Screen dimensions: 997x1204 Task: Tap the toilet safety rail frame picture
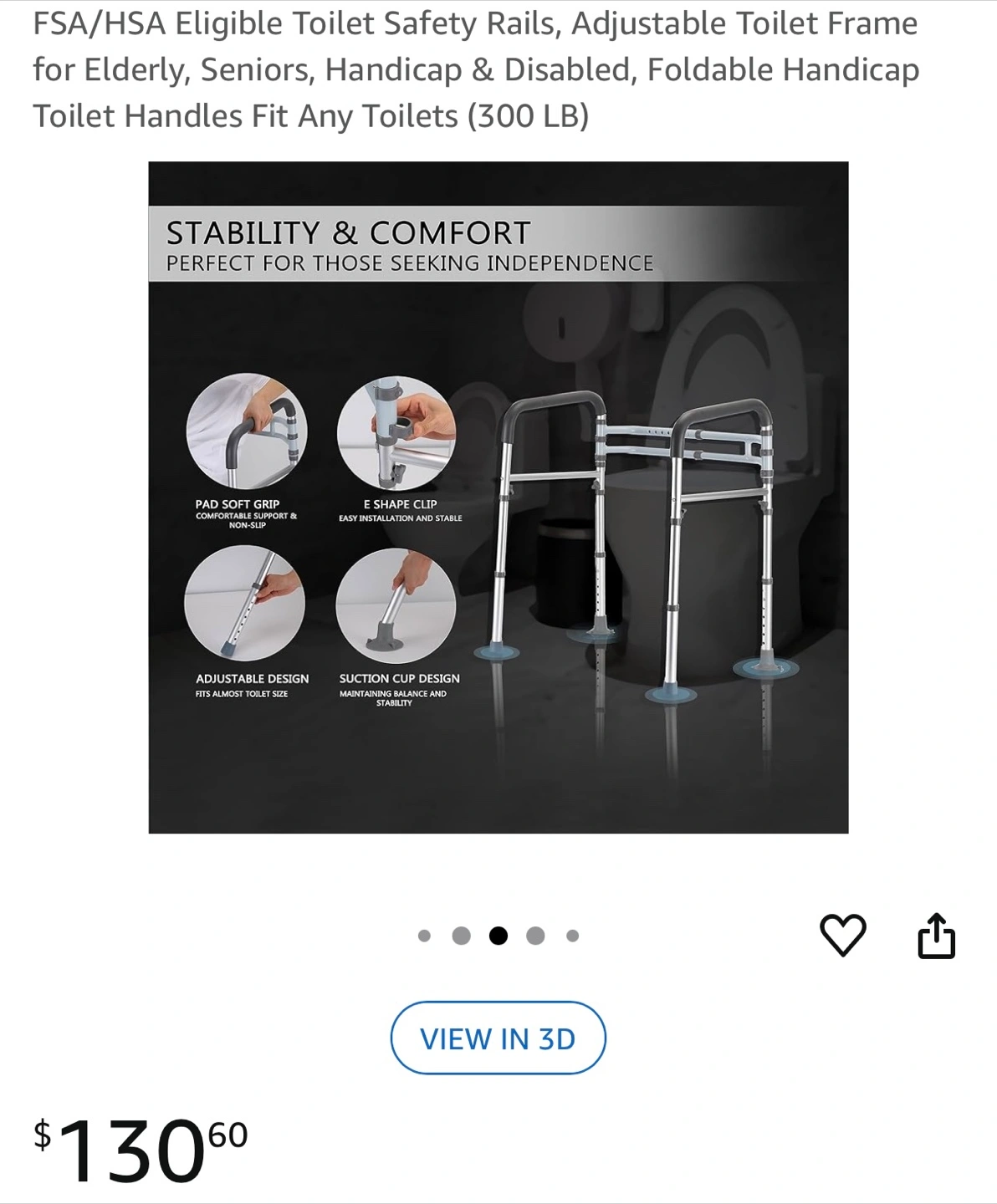(x=637, y=546)
